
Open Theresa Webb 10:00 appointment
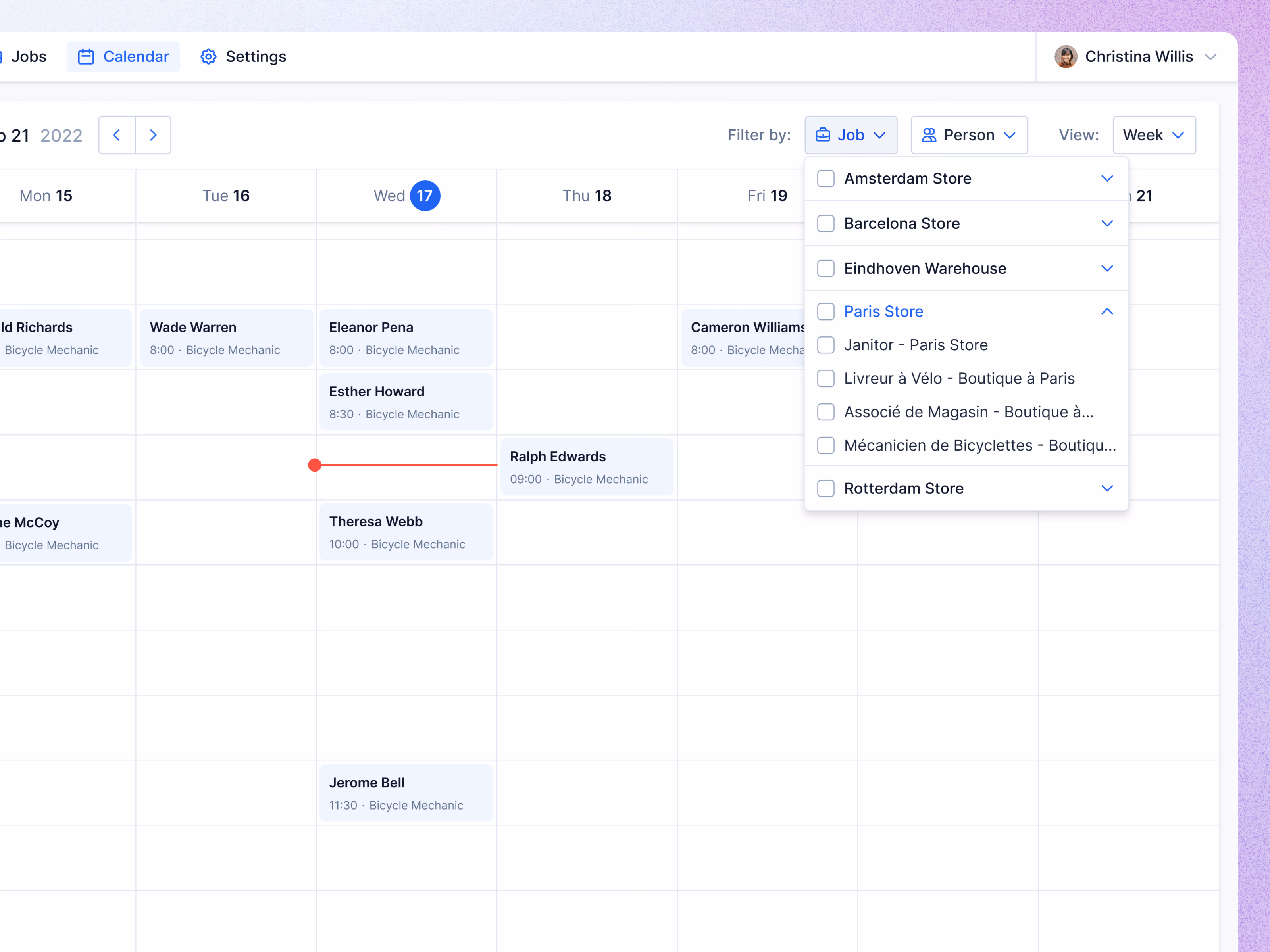point(406,532)
